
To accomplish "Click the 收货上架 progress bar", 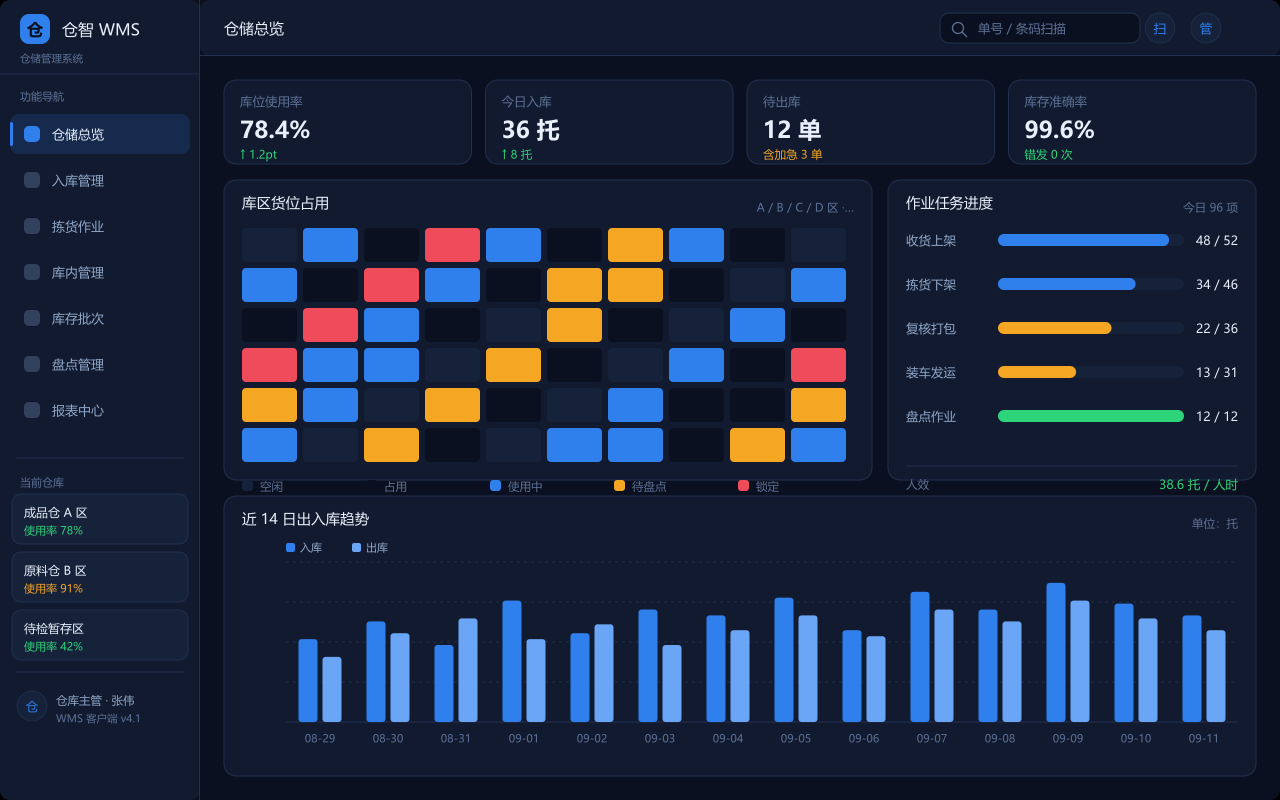I will 1091,240.
